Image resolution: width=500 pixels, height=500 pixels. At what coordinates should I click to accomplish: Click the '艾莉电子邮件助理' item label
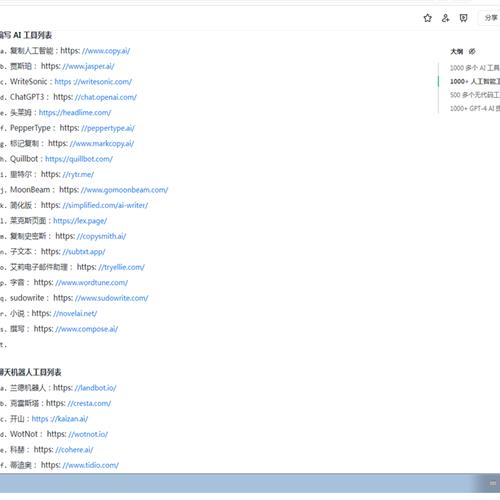click(39, 267)
